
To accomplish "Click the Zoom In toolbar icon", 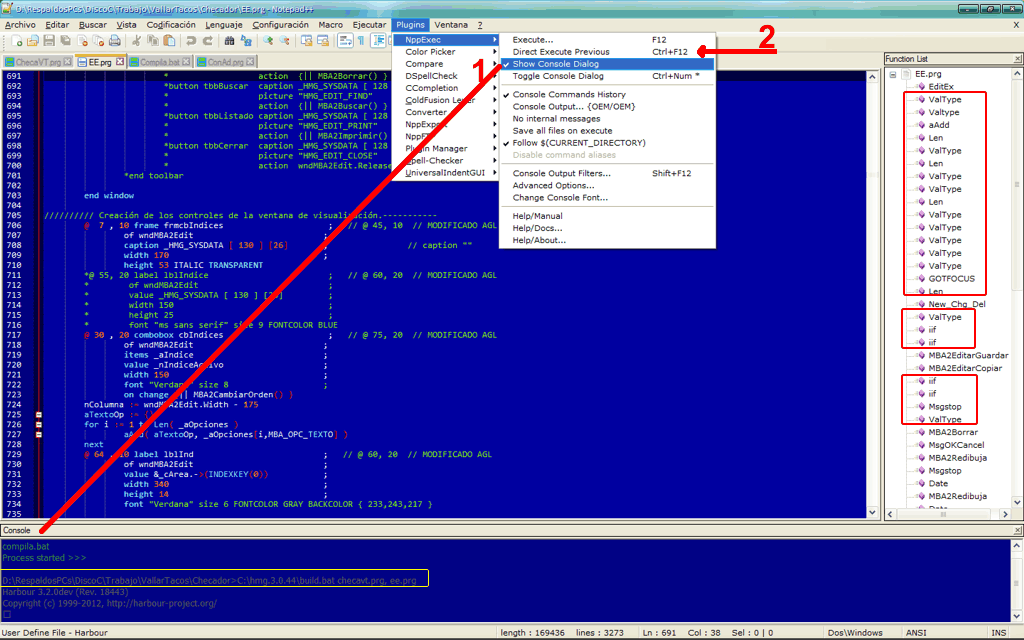I will 268,41.
